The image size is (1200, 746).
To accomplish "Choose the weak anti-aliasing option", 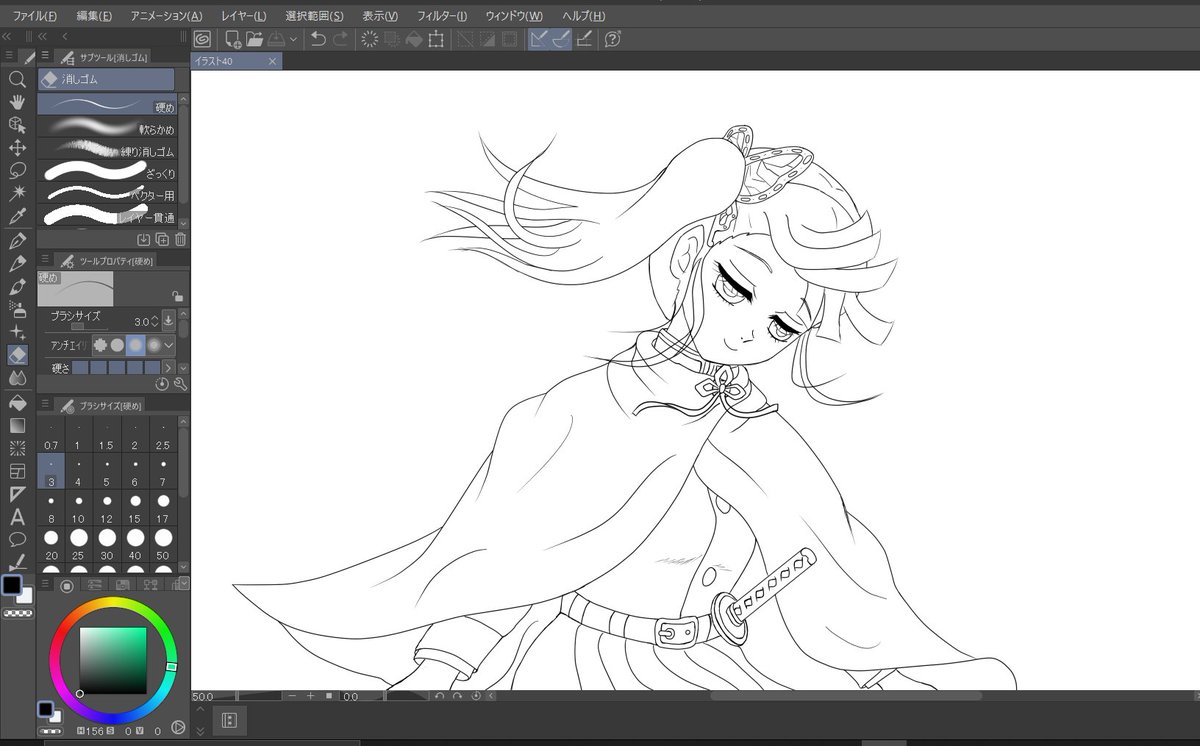I will (x=117, y=344).
